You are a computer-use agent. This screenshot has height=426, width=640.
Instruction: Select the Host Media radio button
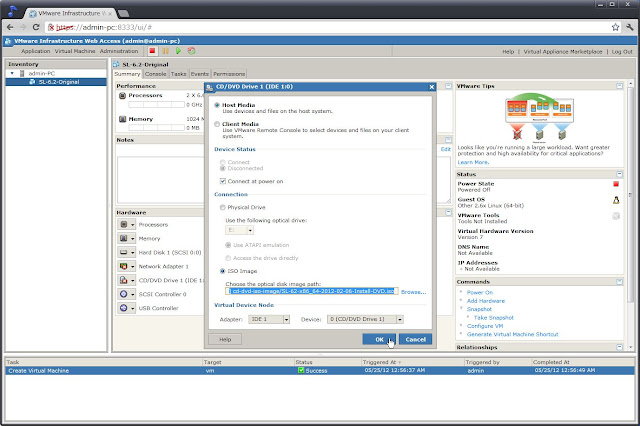(217, 105)
